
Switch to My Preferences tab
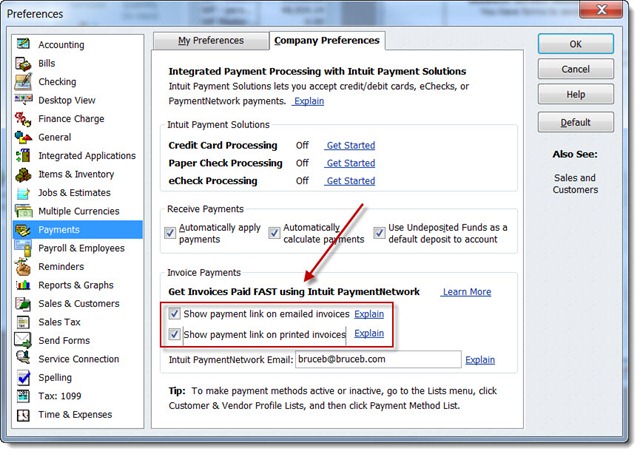coord(211,41)
